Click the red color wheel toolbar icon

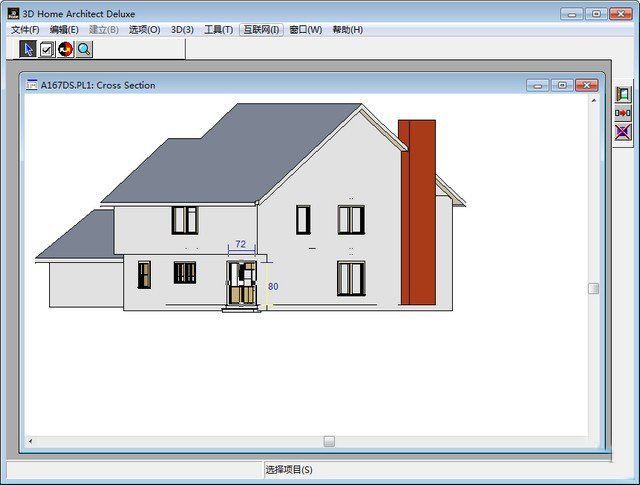[x=65, y=49]
